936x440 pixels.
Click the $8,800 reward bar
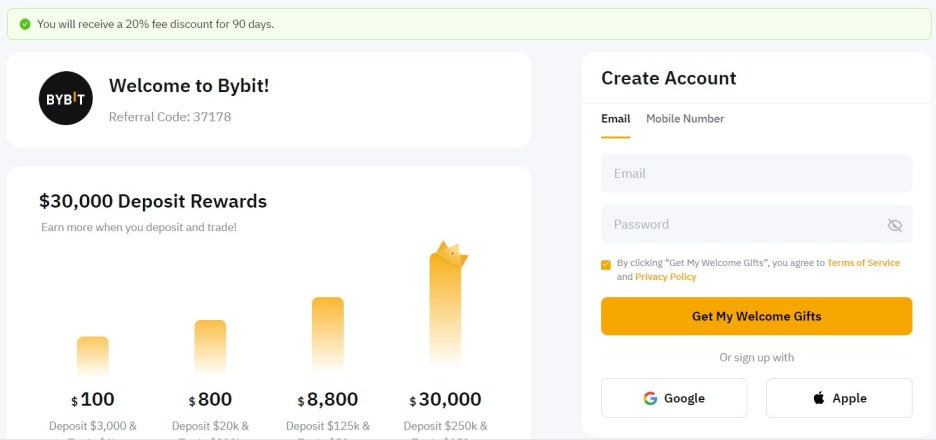[328, 334]
